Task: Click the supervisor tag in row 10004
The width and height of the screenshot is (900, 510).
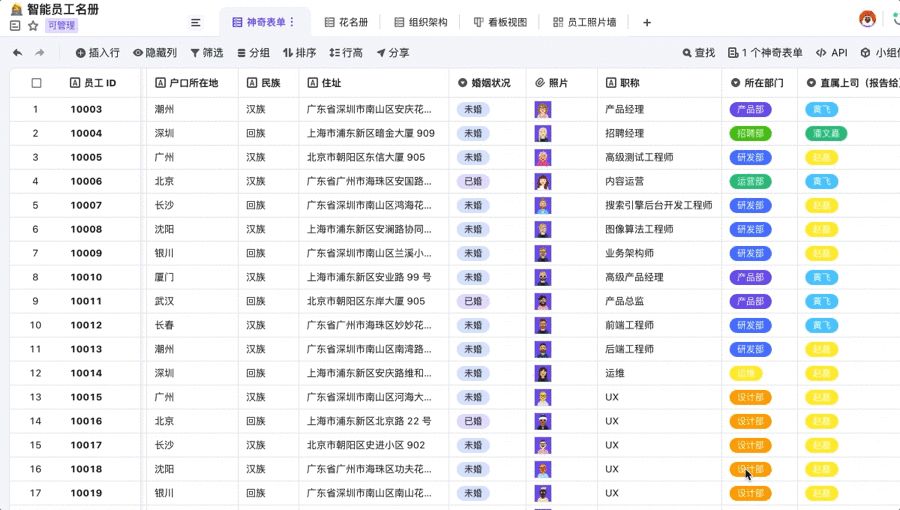Action: click(x=826, y=134)
